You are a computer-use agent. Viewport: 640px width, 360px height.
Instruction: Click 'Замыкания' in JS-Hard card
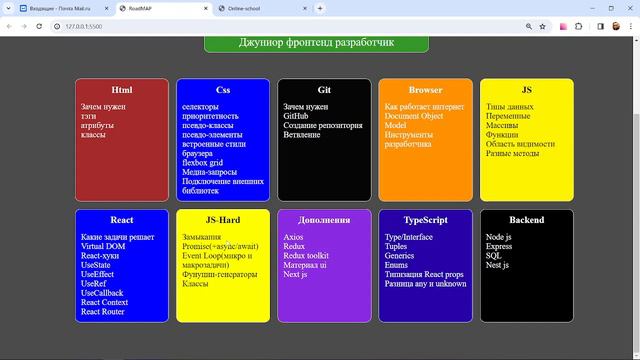click(201, 237)
